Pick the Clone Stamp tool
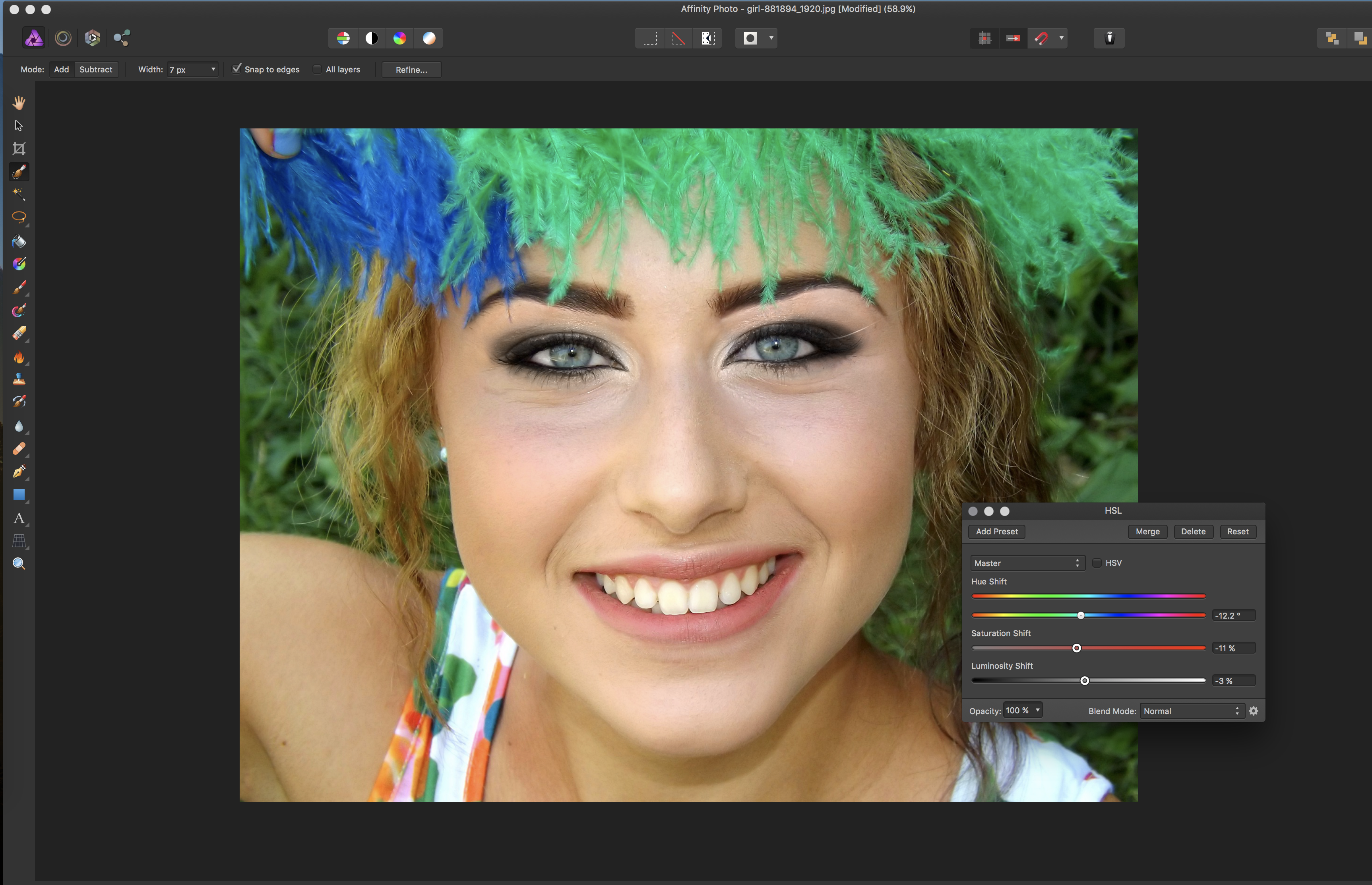Viewport: 1372px width, 885px height. 19,379
